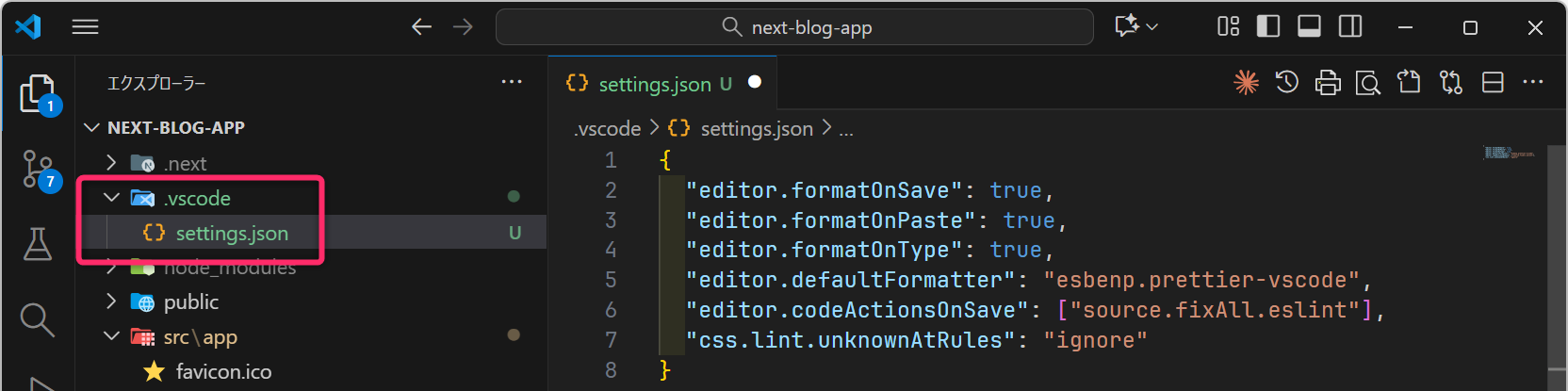Open the file history timeline icon
This screenshot has height=391, width=1568.
pyautogui.click(x=1286, y=83)
